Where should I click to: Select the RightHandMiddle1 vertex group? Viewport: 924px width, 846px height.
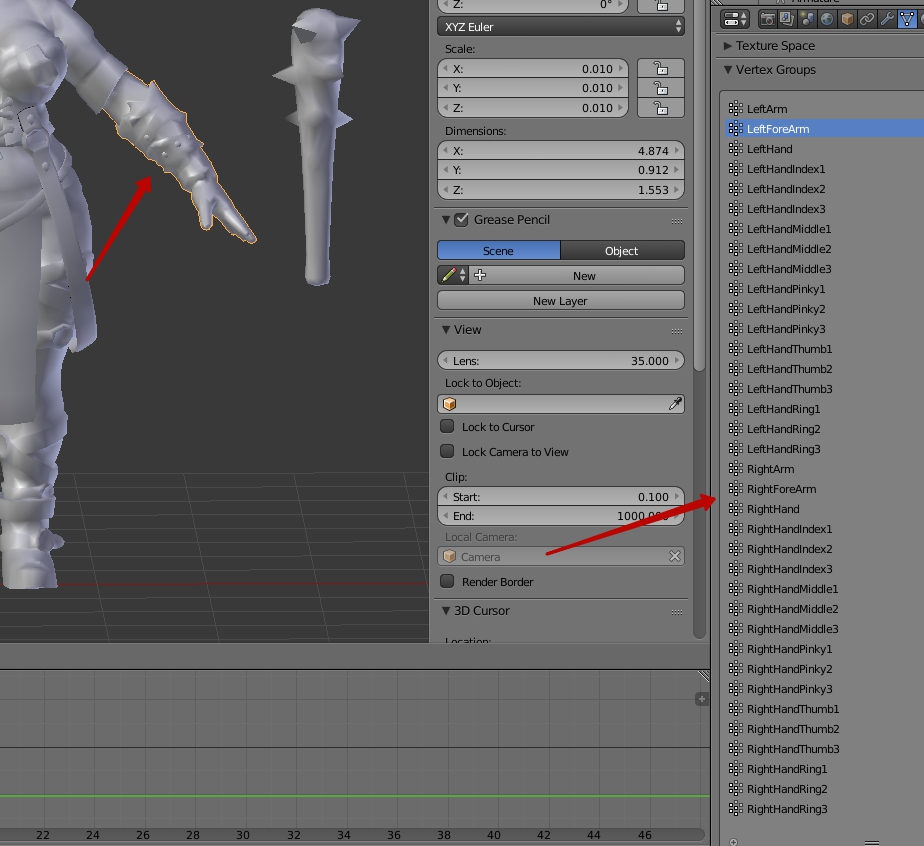[824, 589]
